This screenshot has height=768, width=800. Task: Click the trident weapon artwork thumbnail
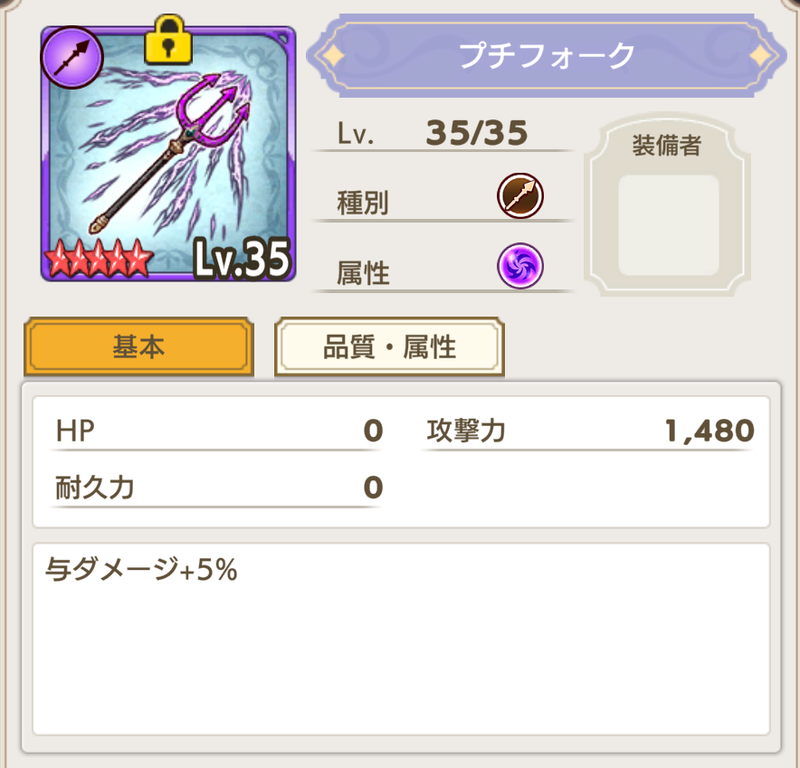tap(168, 153)
